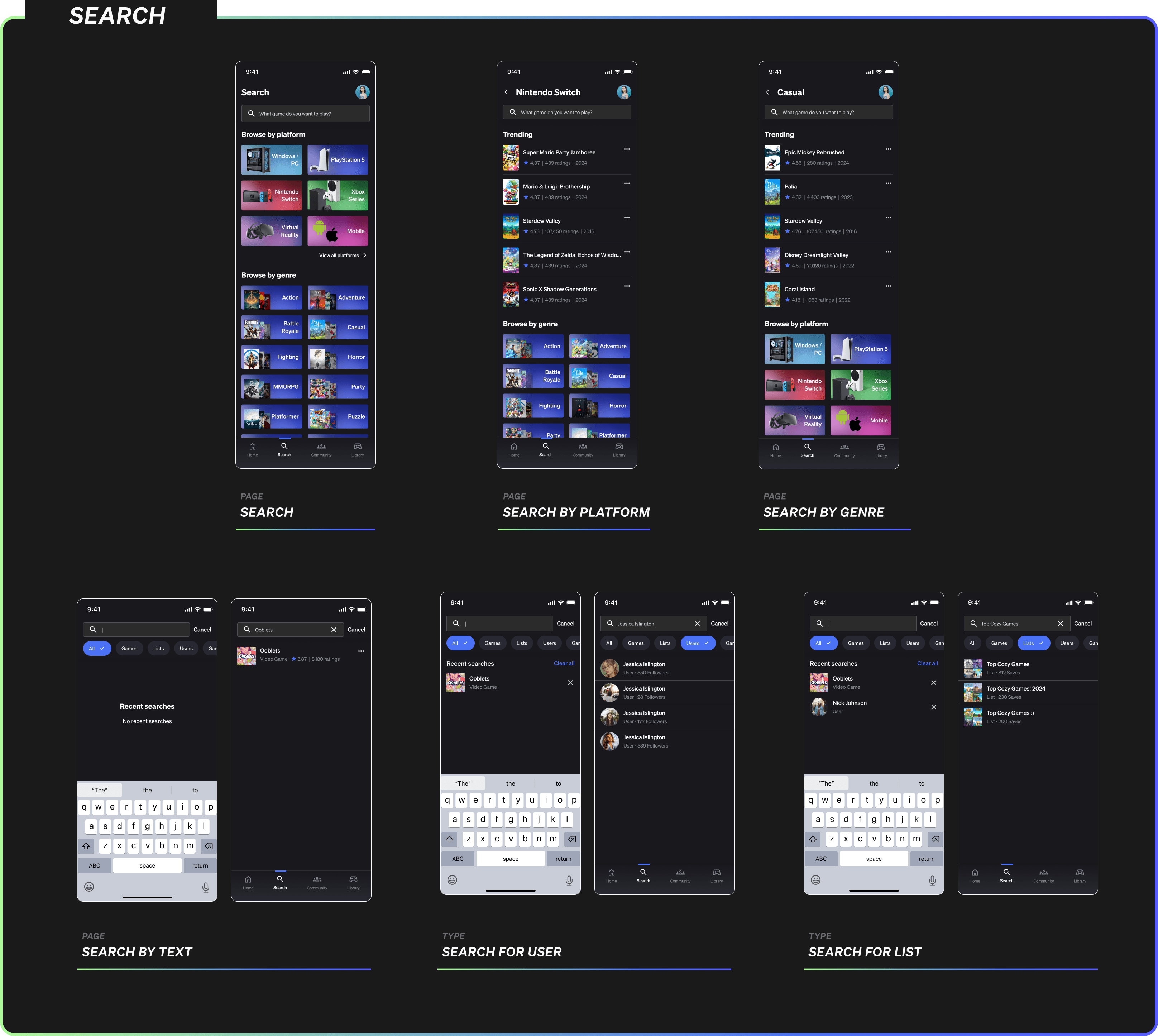This screenshot has height=1036, width=1158.
Task: Open more options for Palia
Action: 888,183
